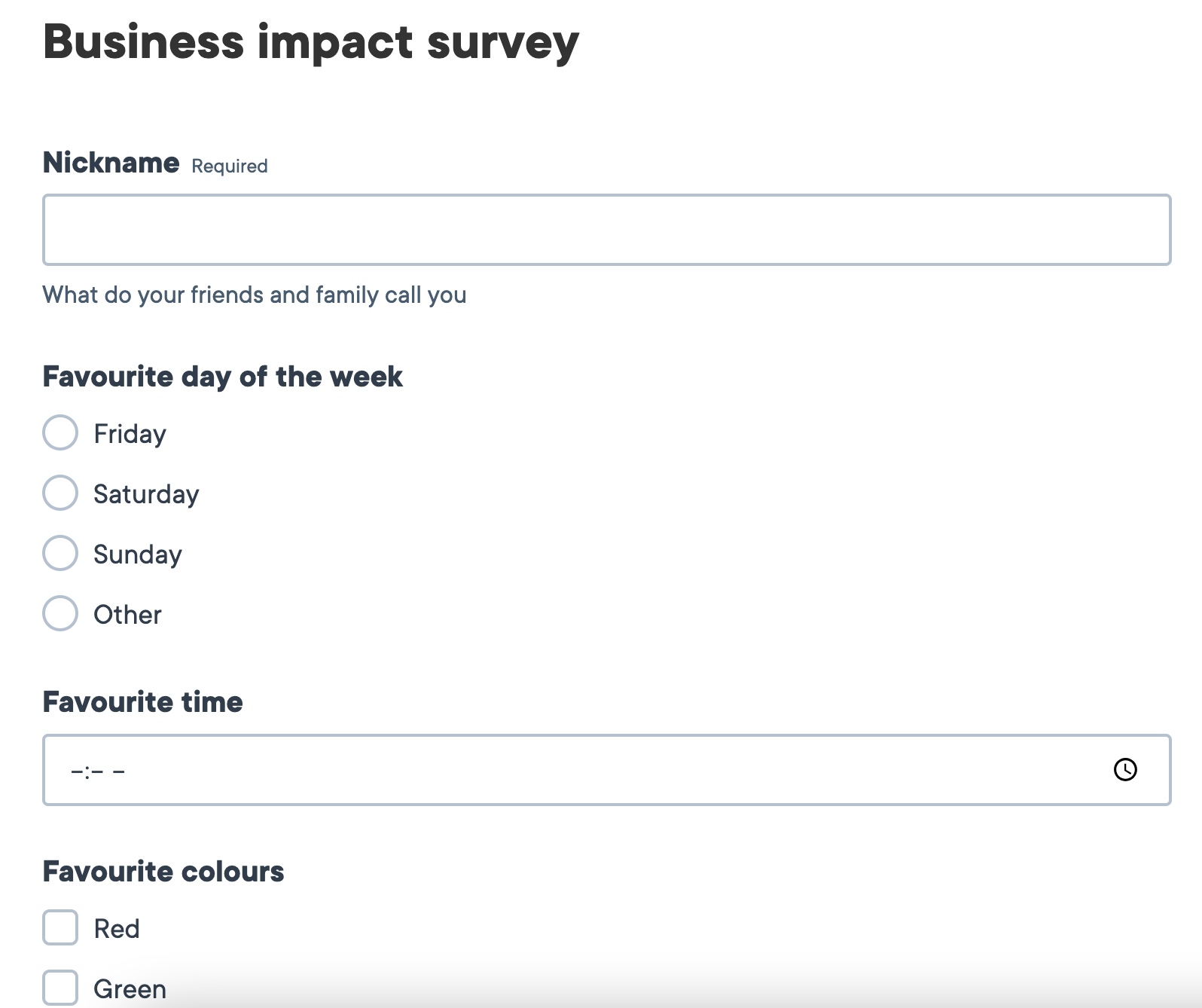Click the Nickname hint text about friends
The height and width of the screenshot is (1008, 1202).
[x=255, y=295]
